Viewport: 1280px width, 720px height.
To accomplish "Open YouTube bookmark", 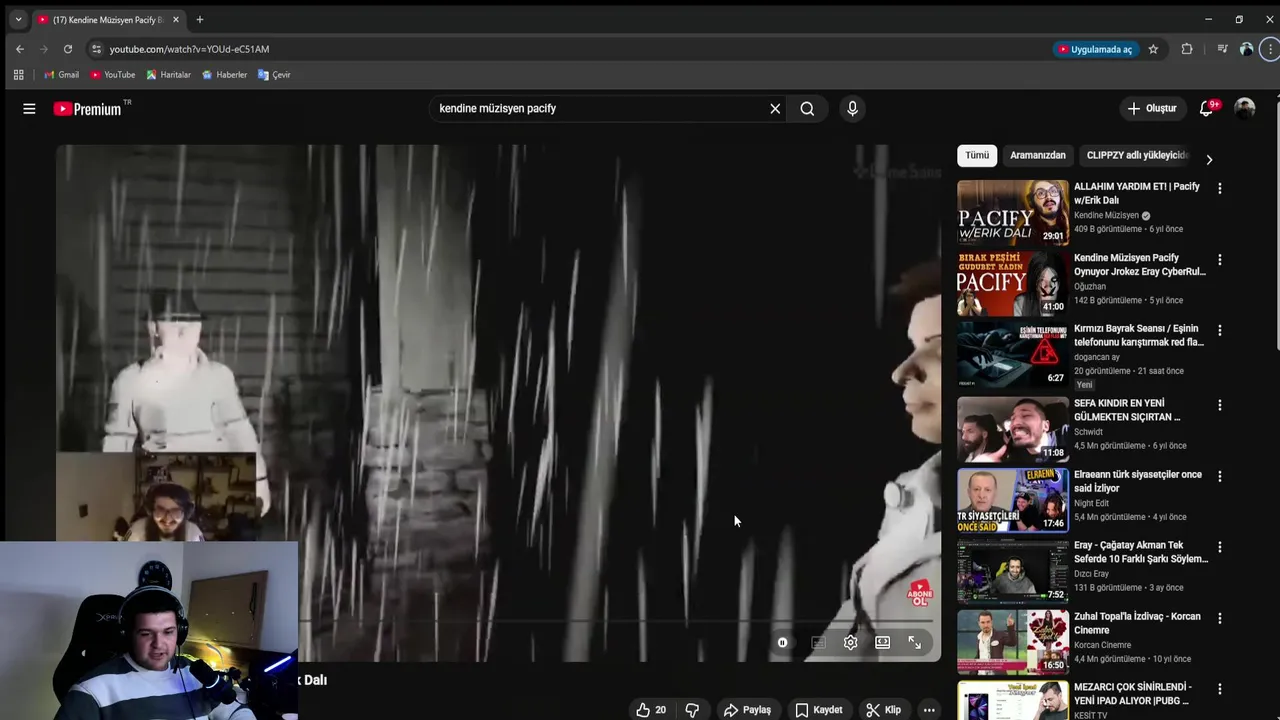I will [x=113, y=75].
